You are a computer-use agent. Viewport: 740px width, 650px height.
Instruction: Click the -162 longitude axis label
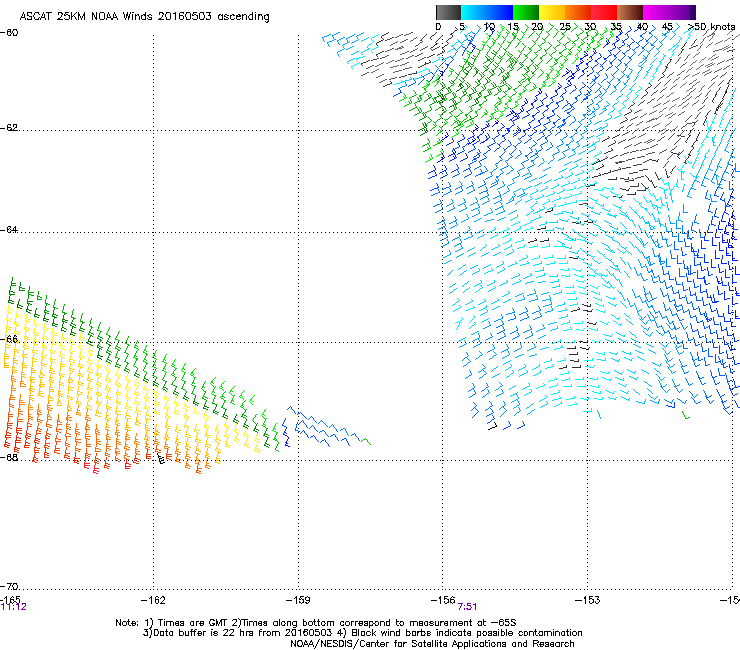pyautogui.click(x=153, y=600)
